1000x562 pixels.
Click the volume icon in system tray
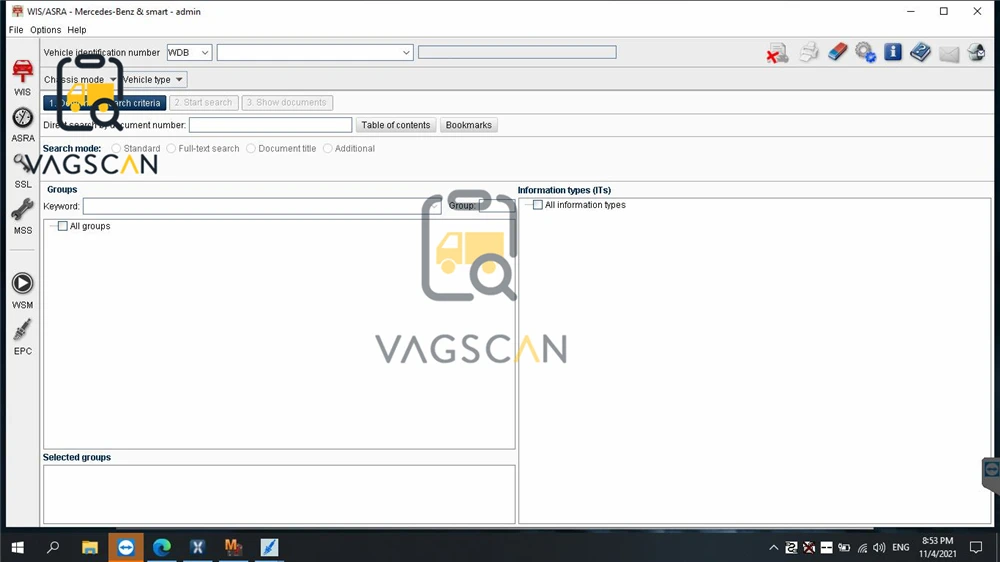tap(879, 547)
